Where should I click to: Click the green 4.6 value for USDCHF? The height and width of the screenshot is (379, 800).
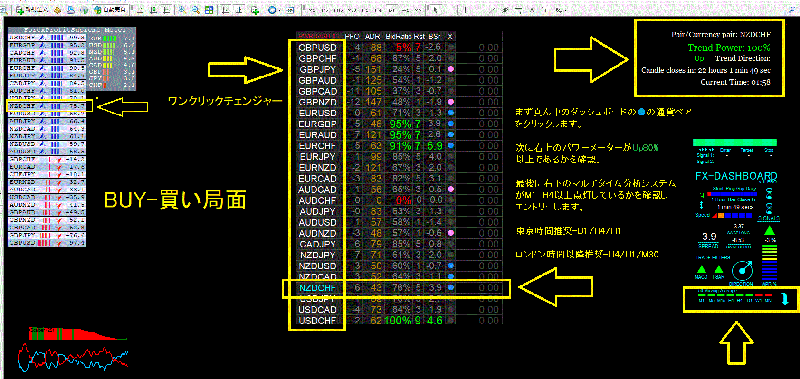(x=434, y=321)
